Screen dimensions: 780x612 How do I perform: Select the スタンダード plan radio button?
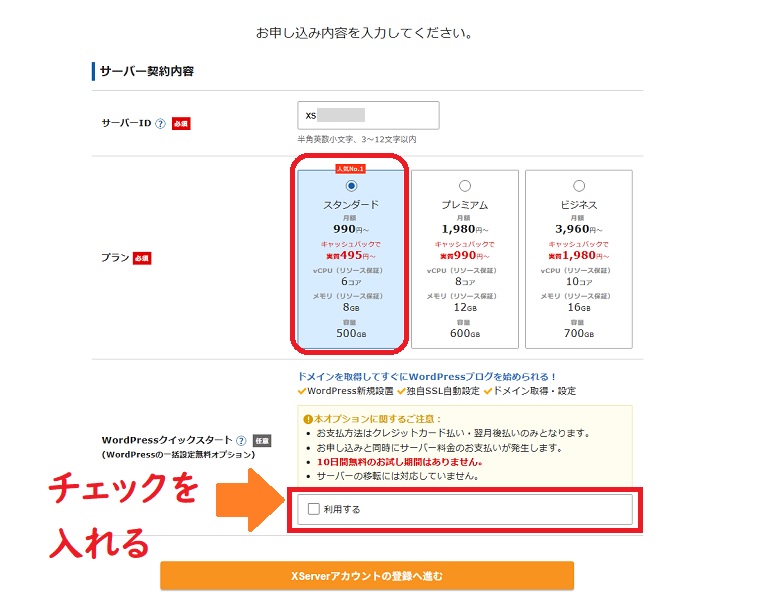click(x=351, y=186)
